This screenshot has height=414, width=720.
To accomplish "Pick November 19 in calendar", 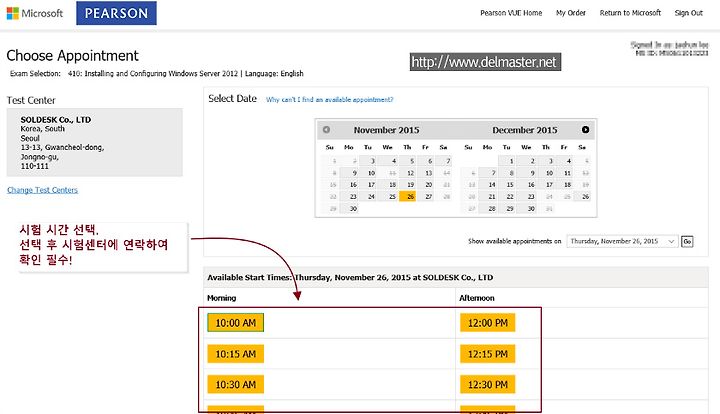I will coord(407,185).
